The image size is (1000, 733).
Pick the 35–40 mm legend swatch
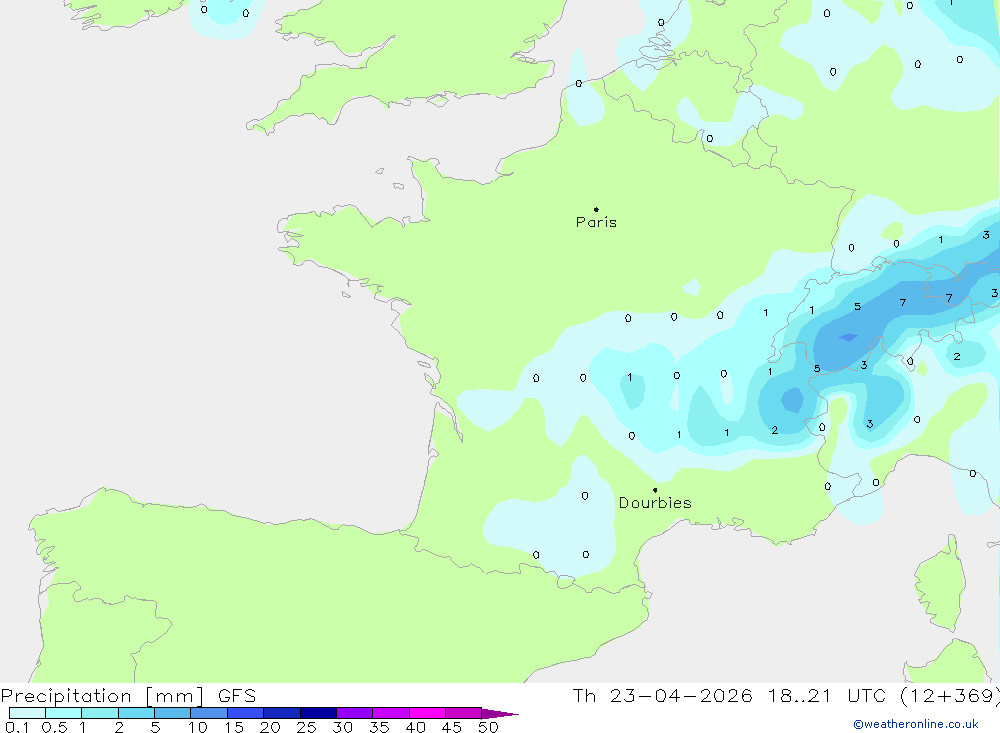coord(390,713)
